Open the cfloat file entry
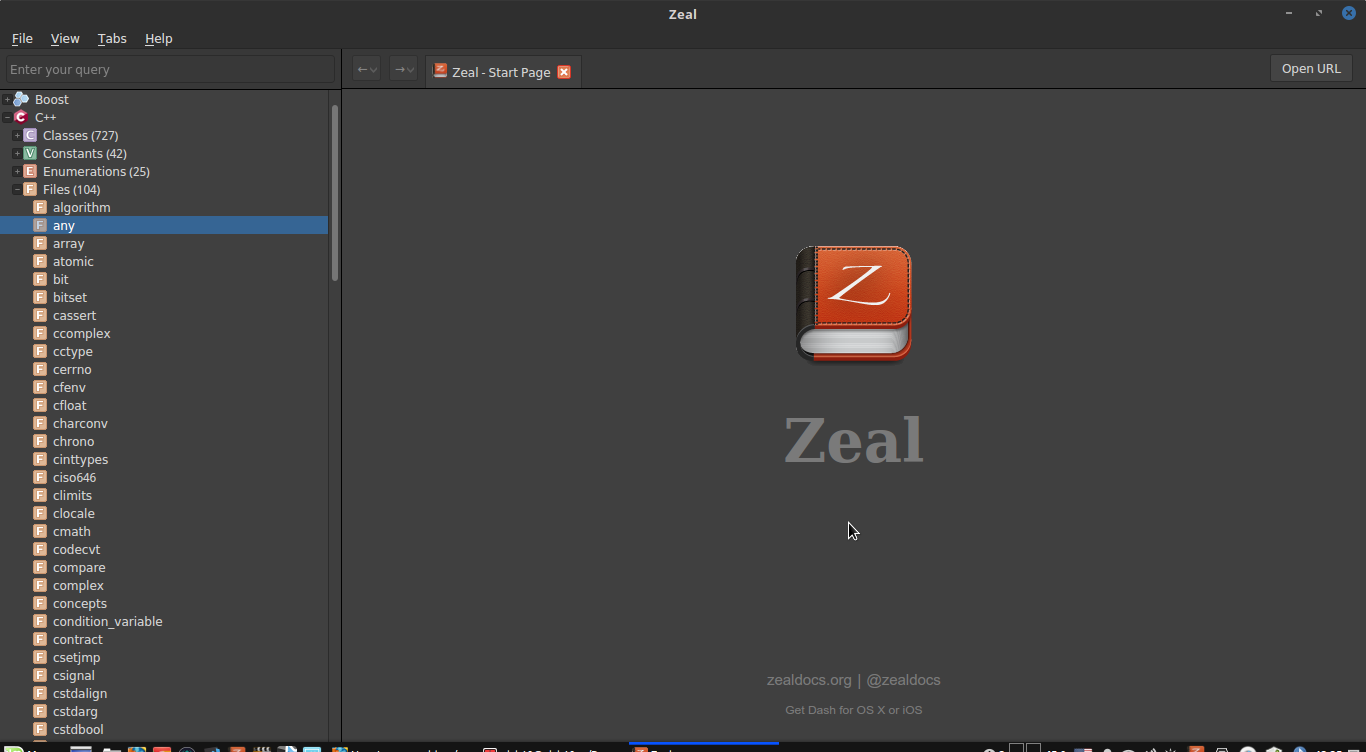This screenshot has width=1366, height=752. pyautogui.click(x=70, y=405)
